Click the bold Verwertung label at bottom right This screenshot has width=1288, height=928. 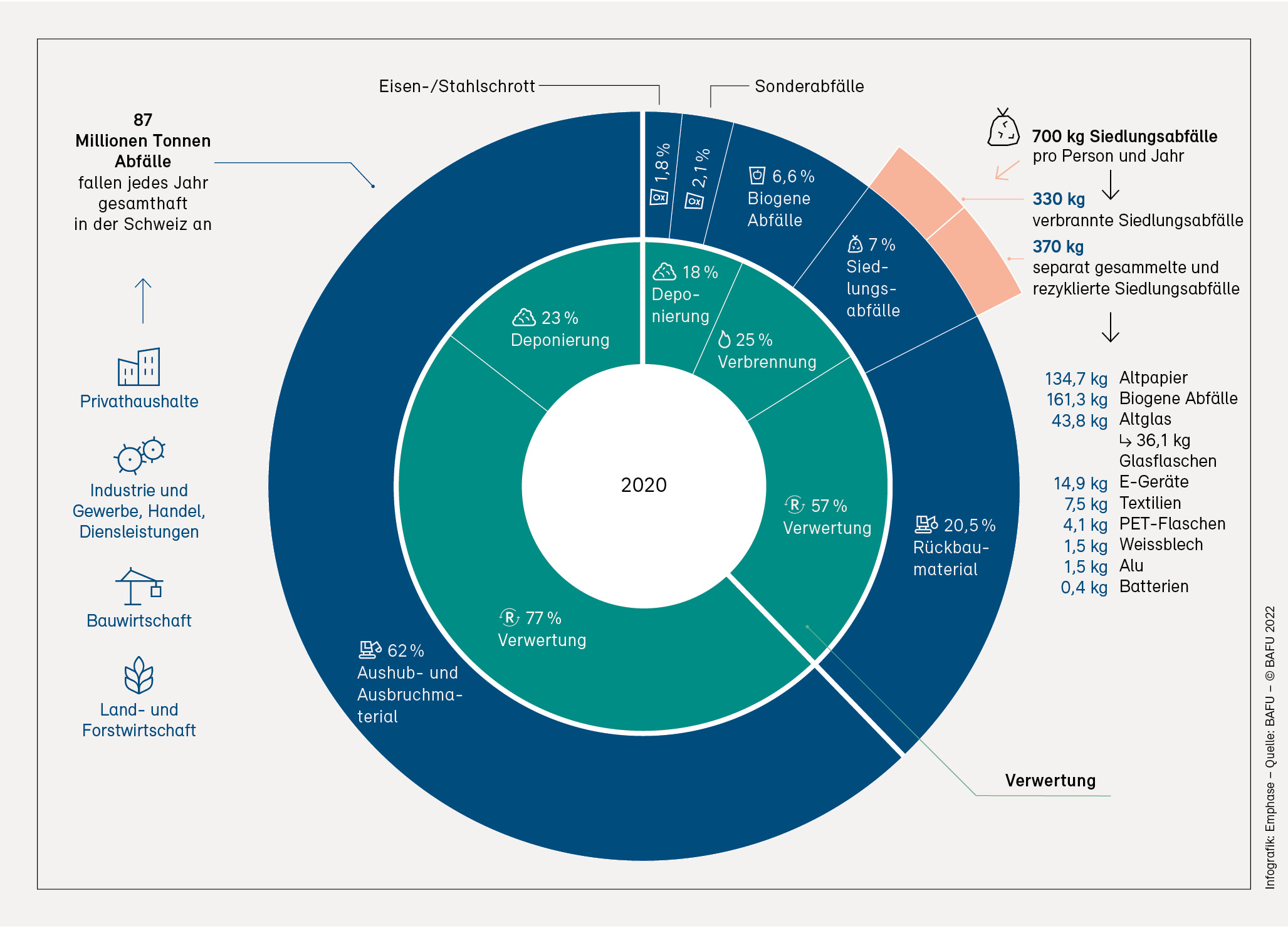[1050, 781]
